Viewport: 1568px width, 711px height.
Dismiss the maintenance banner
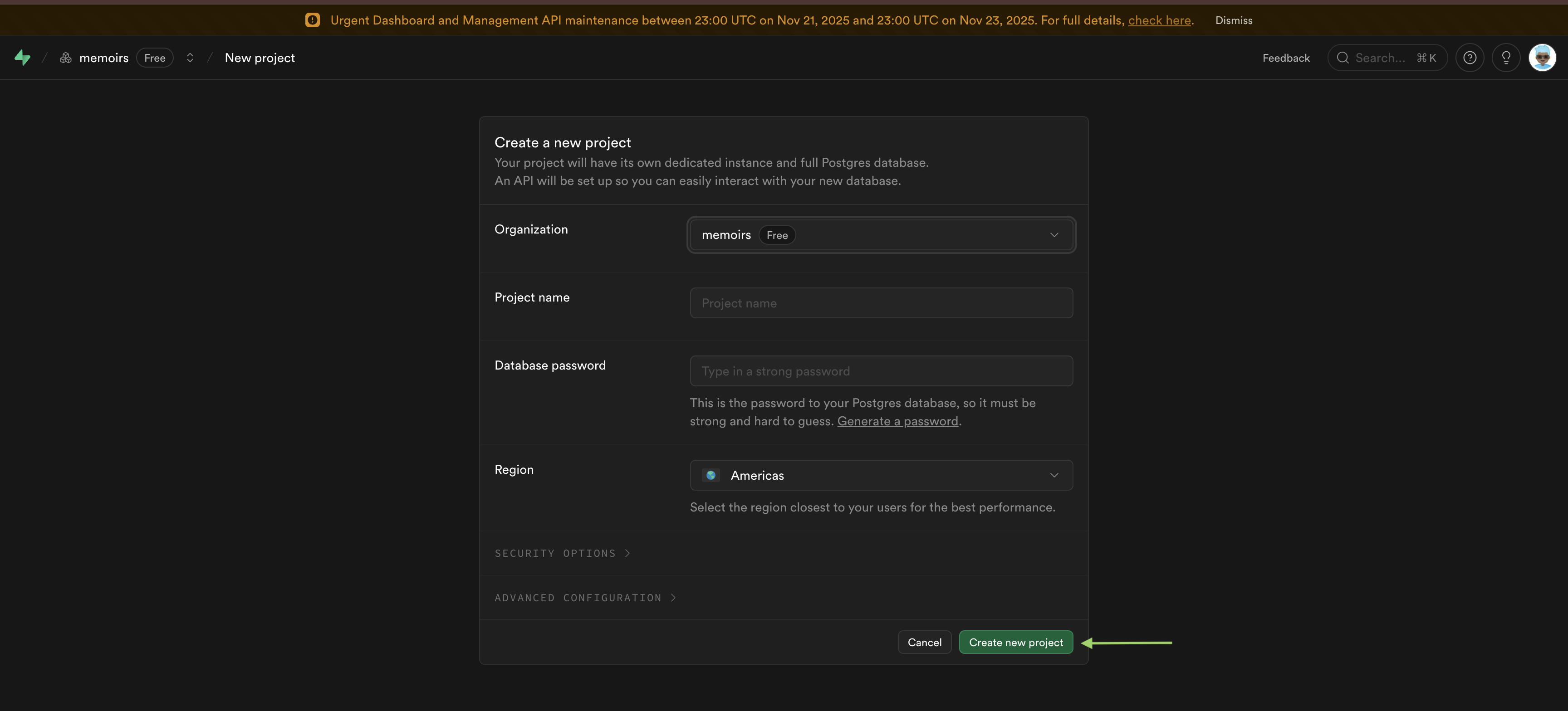(x=1234, y=19)
